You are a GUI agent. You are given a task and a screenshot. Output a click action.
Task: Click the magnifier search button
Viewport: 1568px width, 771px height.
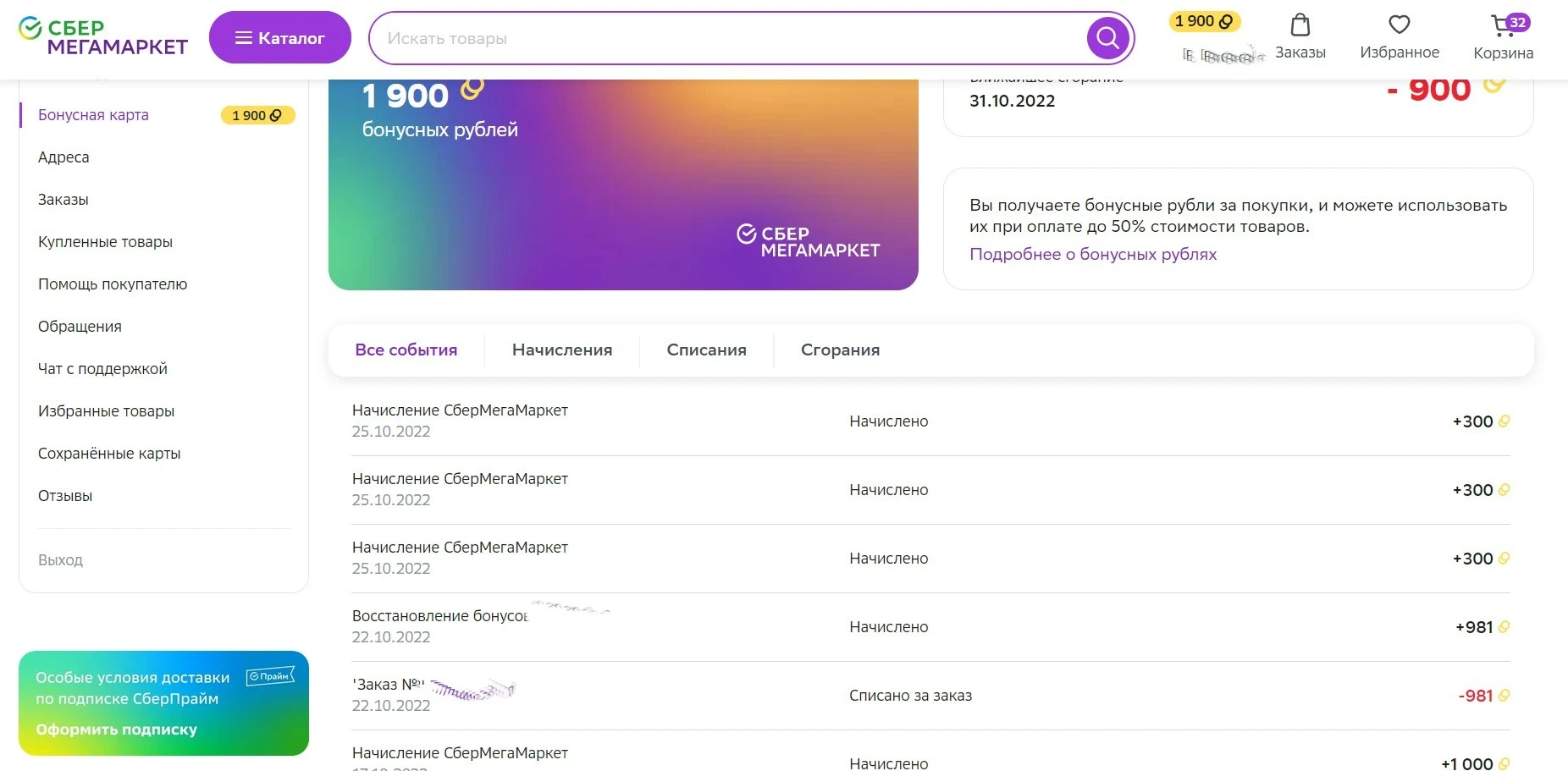1107,38
